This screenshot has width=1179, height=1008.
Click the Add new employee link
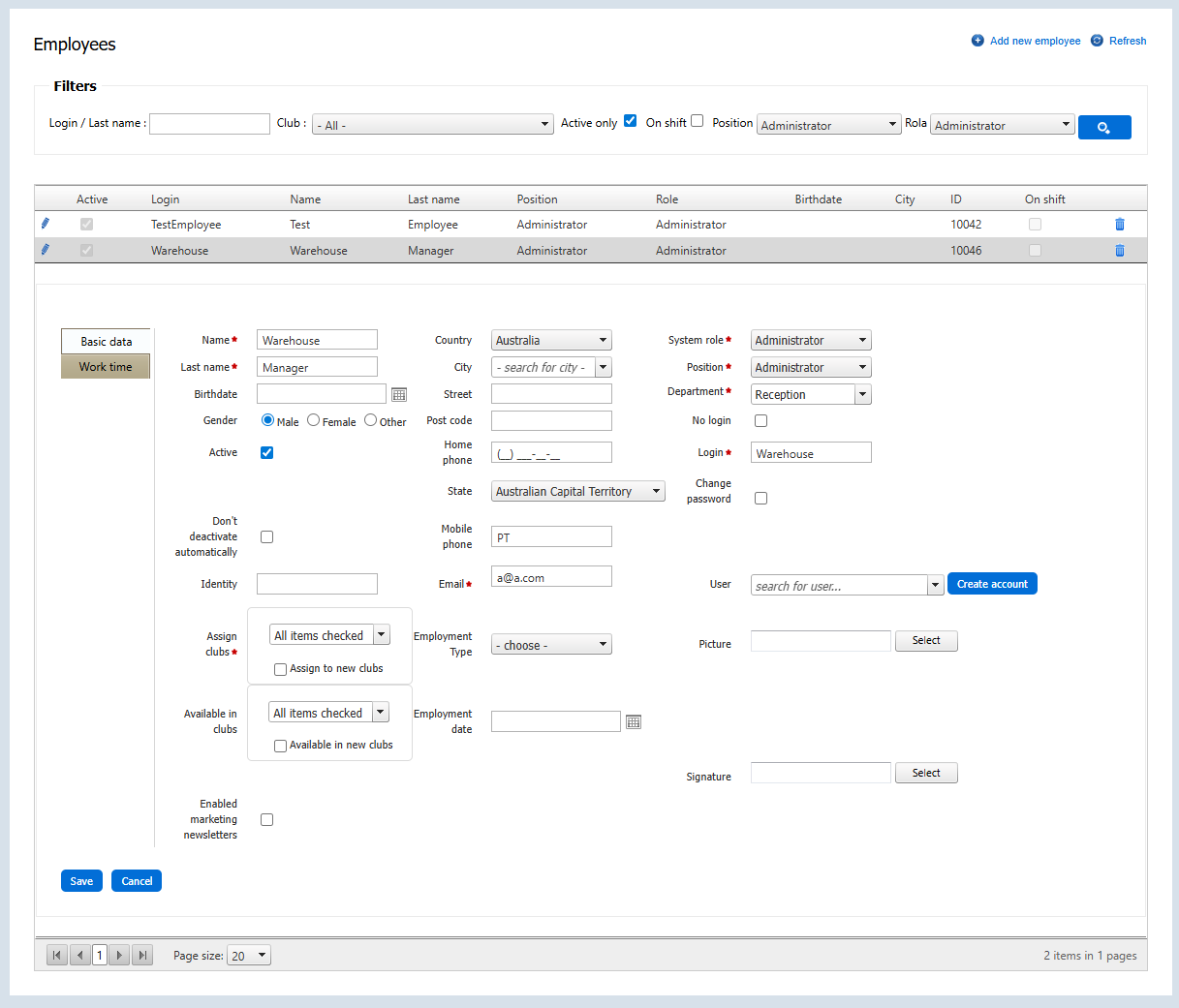tap(1034, 41)
